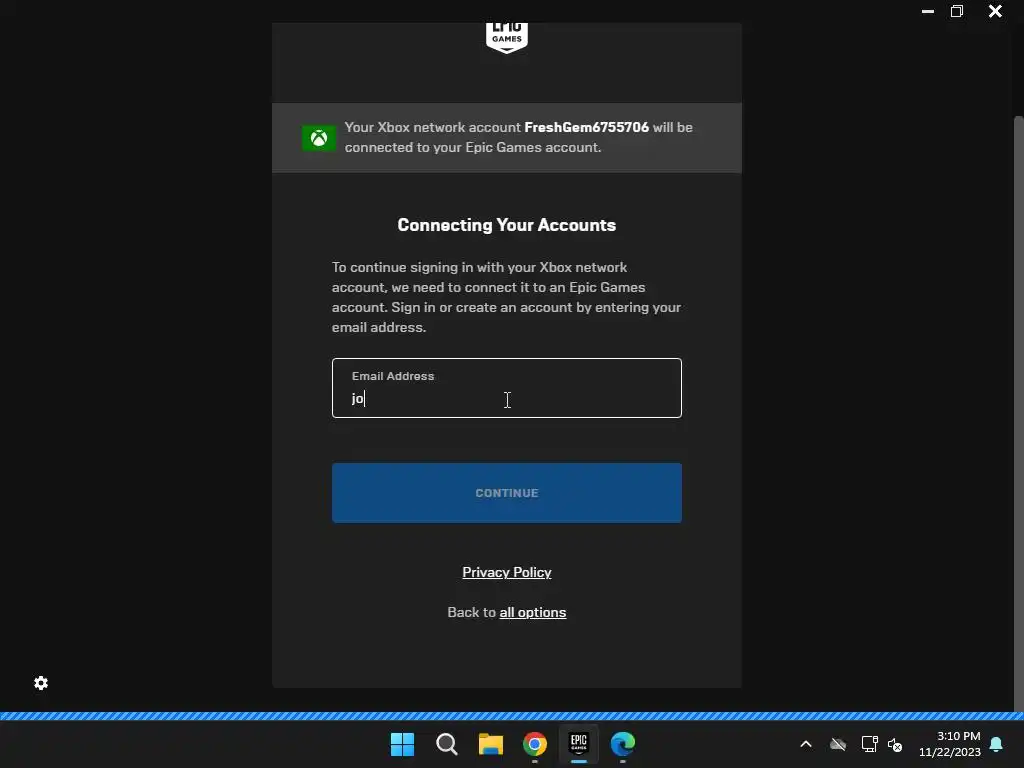
Task: Open taskbar Search
Action: pyautogui.click(x=447, y=744)
